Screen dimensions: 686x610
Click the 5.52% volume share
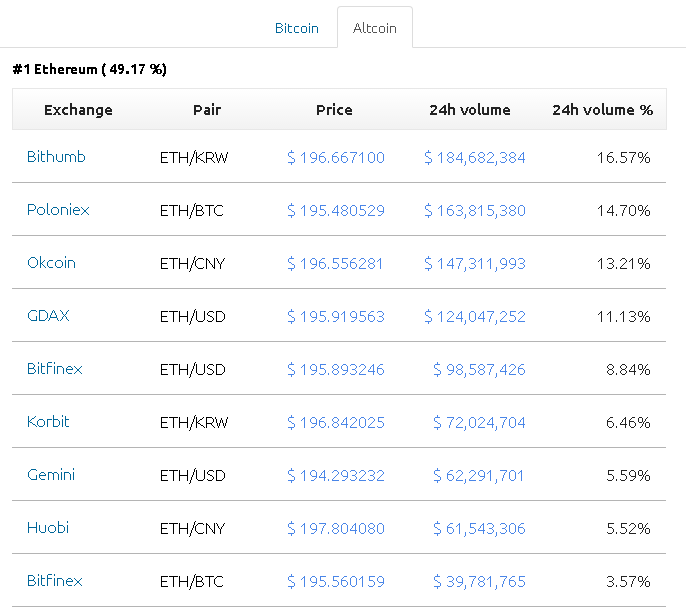click(628, 528)
